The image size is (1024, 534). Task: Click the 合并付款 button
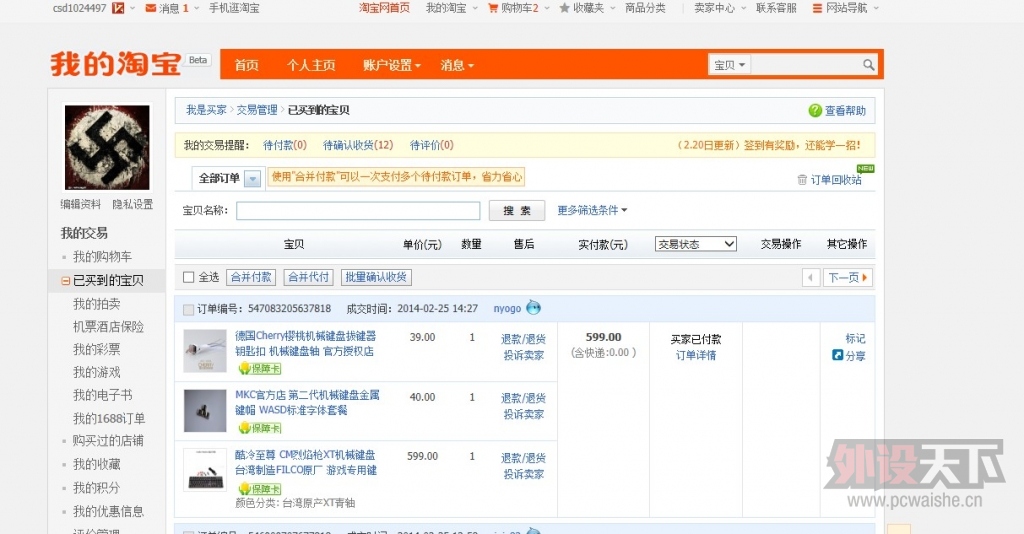(x=251, y=277)
